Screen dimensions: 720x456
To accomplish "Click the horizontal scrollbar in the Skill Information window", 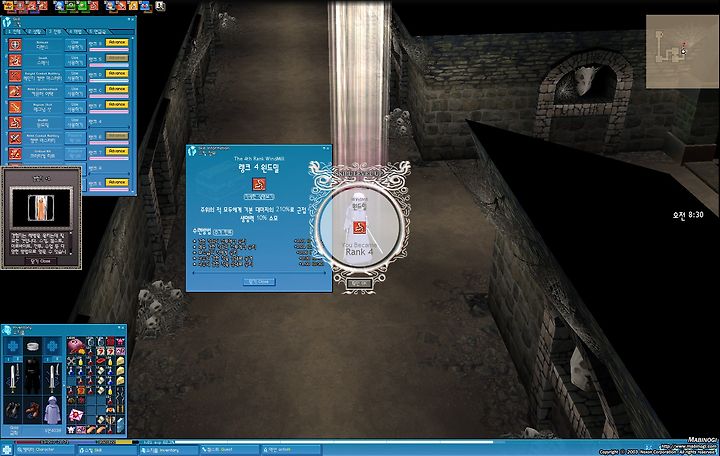I will (259, 273).
